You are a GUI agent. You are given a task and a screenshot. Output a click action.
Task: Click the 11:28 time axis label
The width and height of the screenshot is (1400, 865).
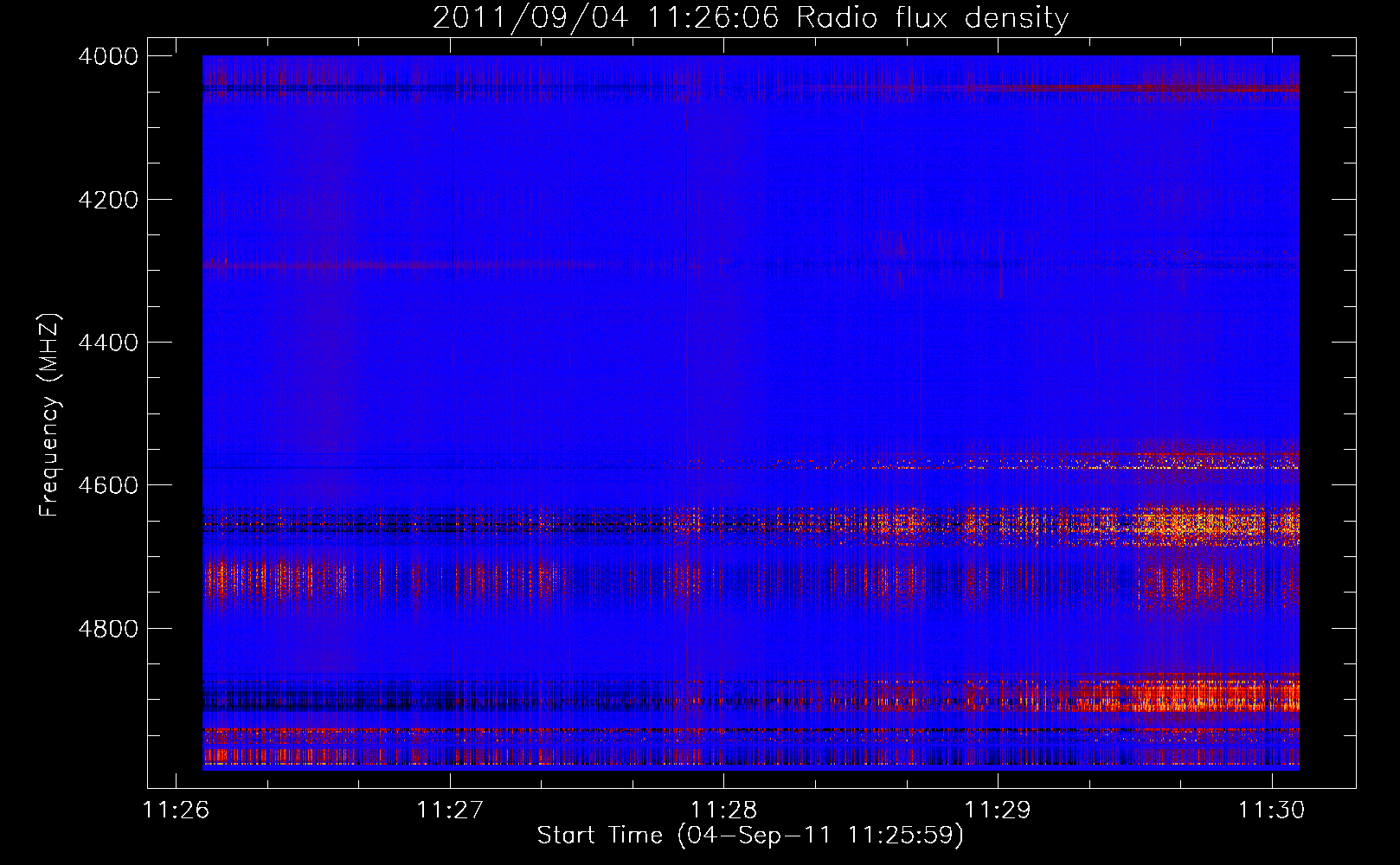click(724, 810)
